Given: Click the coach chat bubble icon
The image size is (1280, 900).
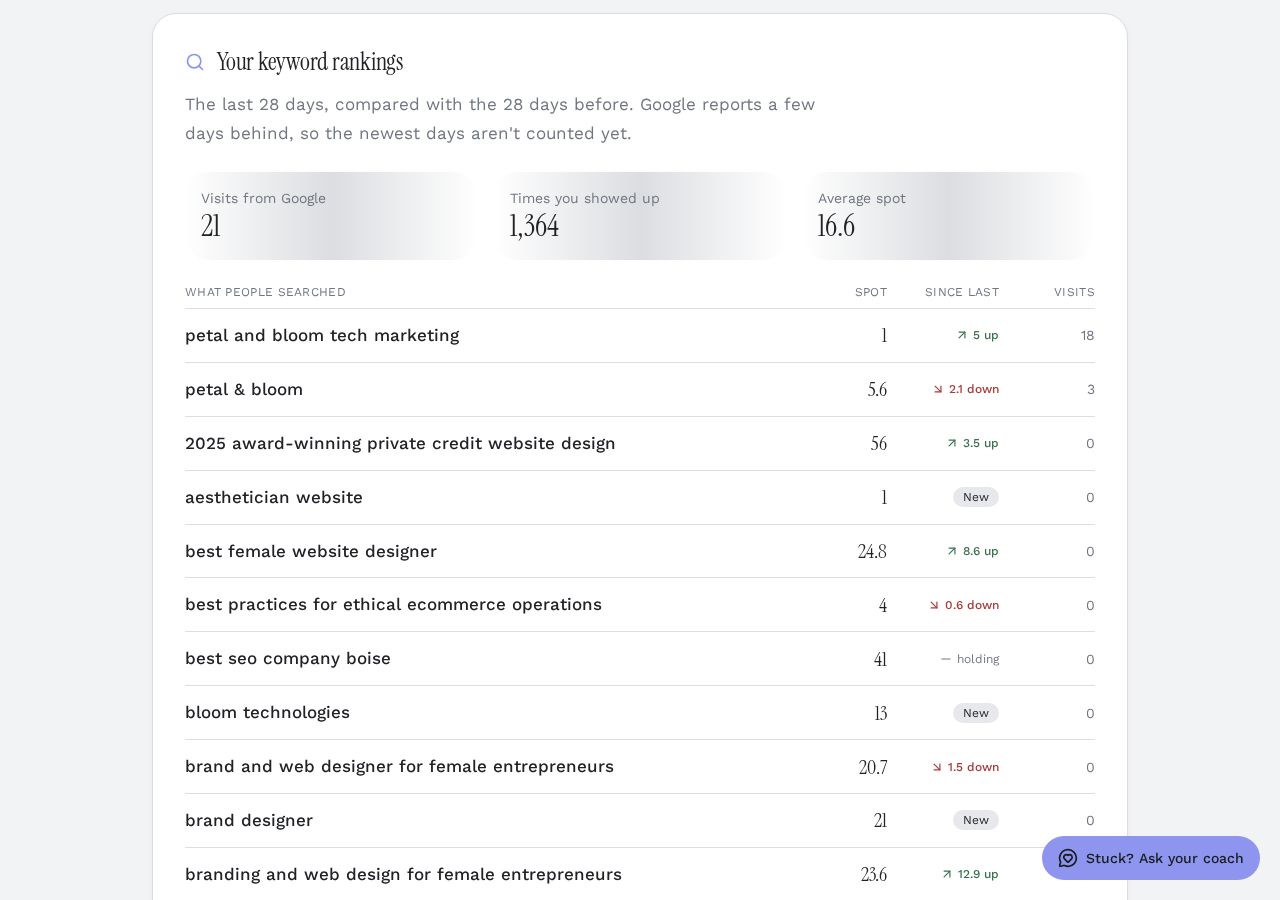Looking at the screenshot, I should (x=1068, y=858).
